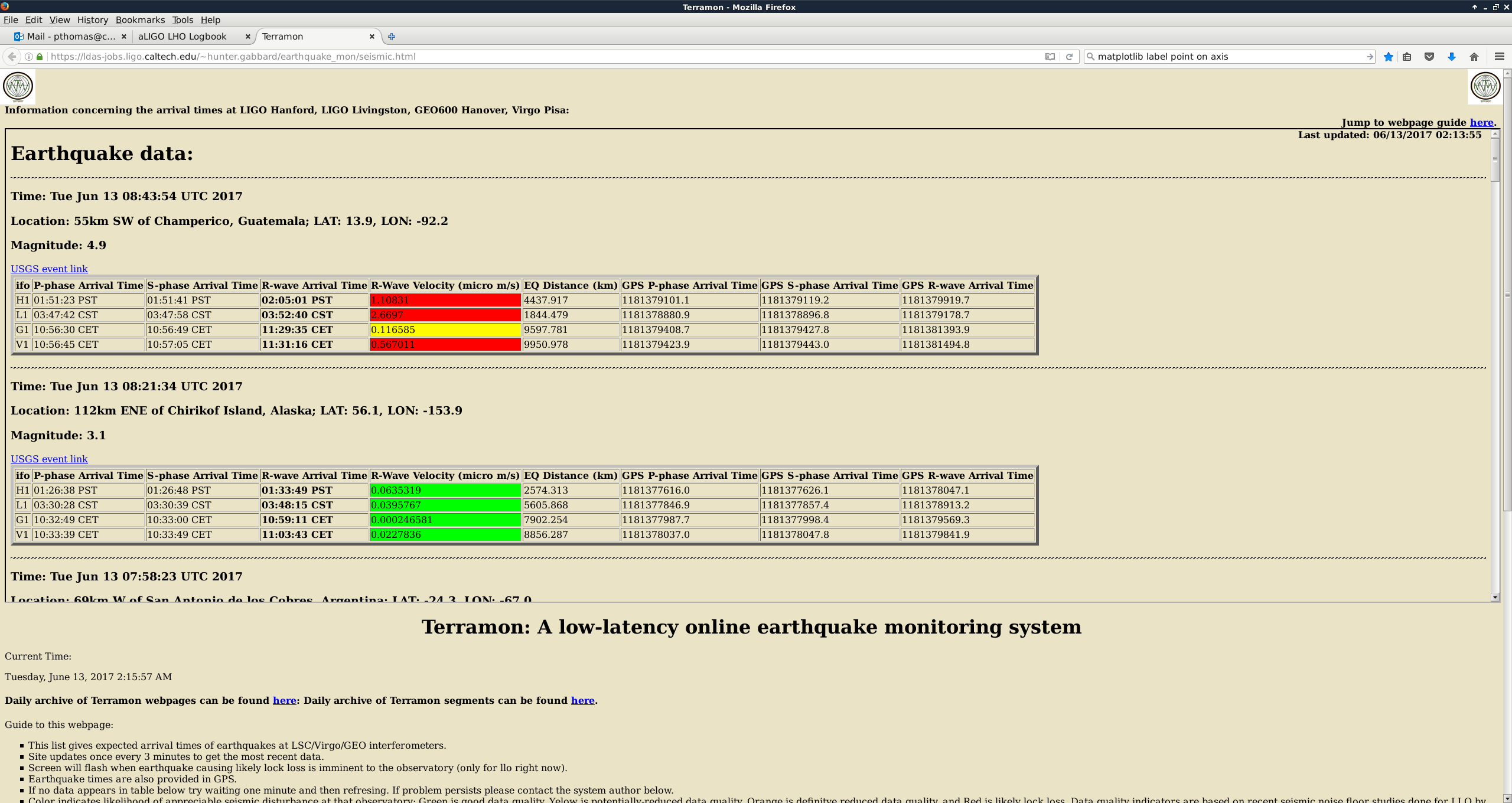Open the Bookmarks menu
Viewport: 1512px width, 803px height.
tap(140, 20)
